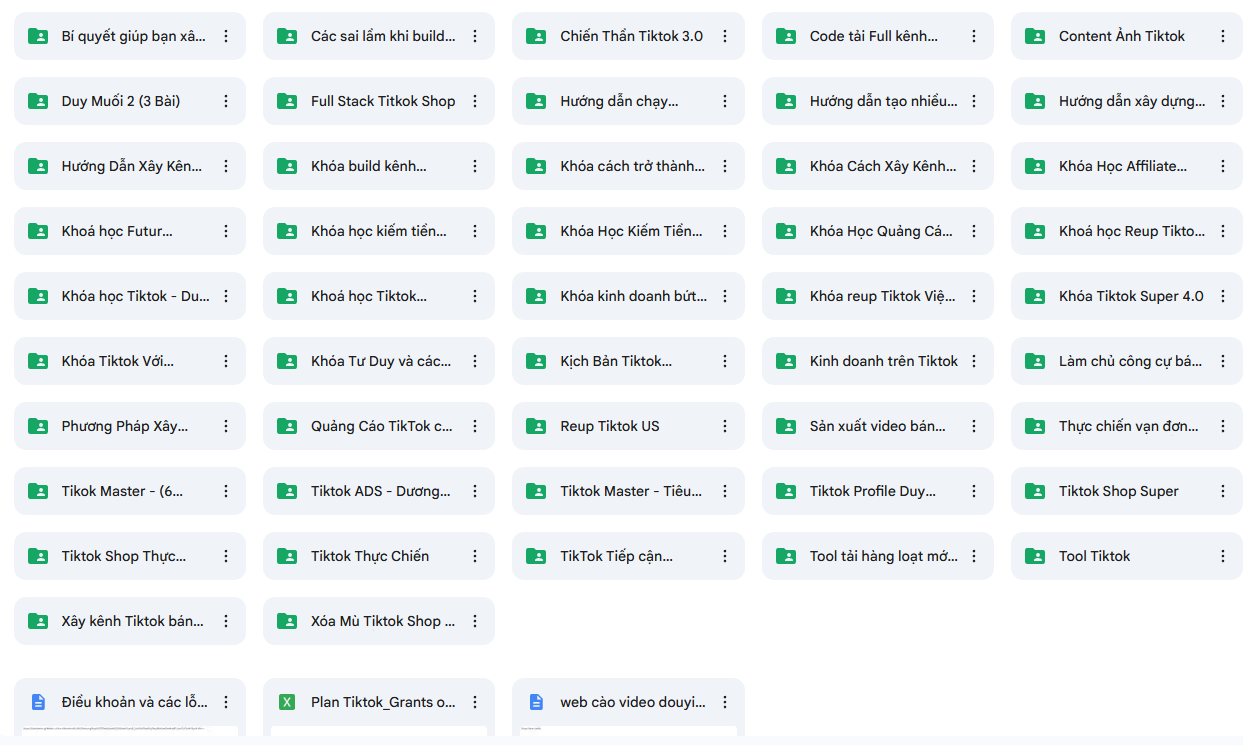Select folder Hướng Dẫn Xây Kên...

point(130,166)
